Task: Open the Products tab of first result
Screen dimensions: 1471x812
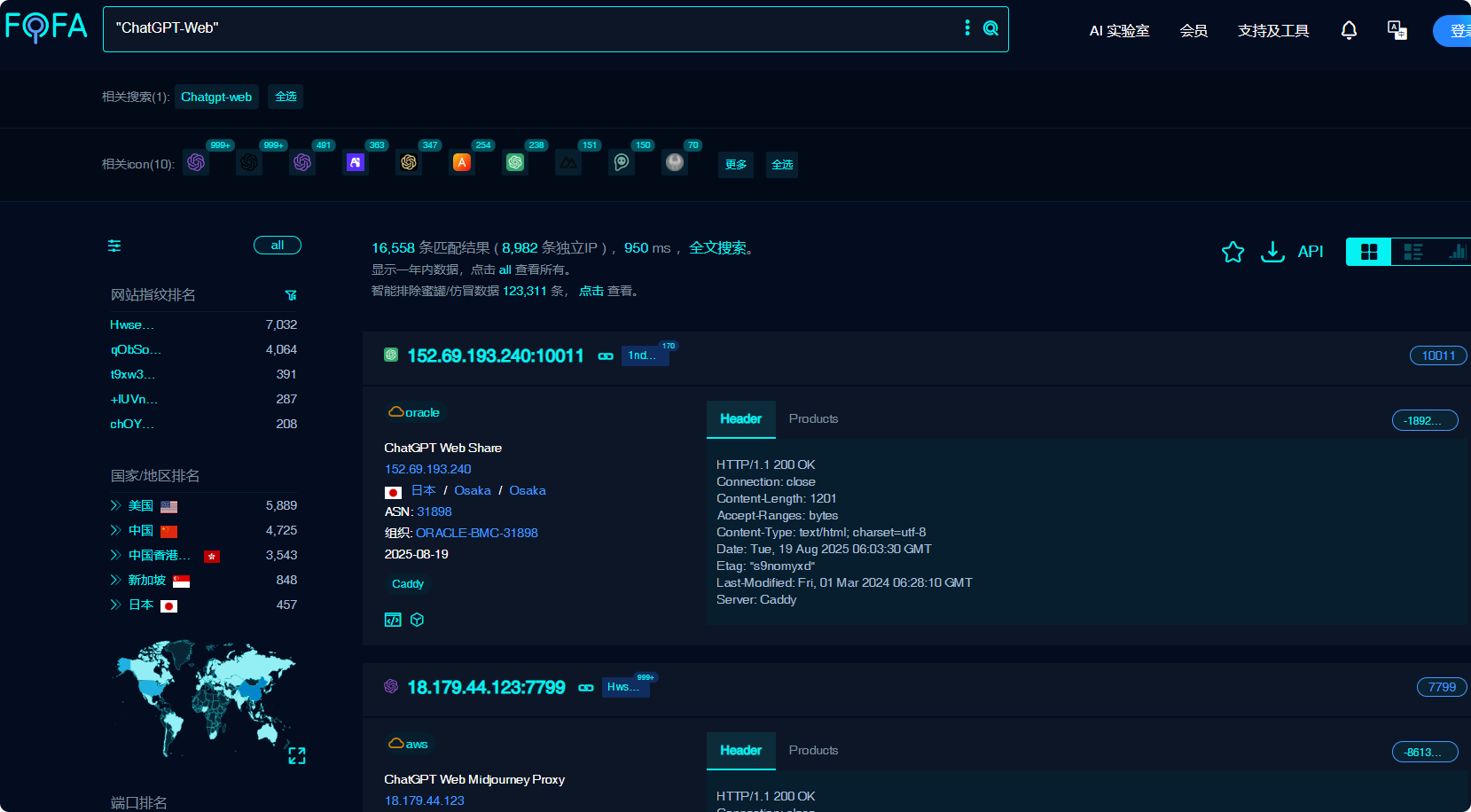Action: click(x=813, y=418)
